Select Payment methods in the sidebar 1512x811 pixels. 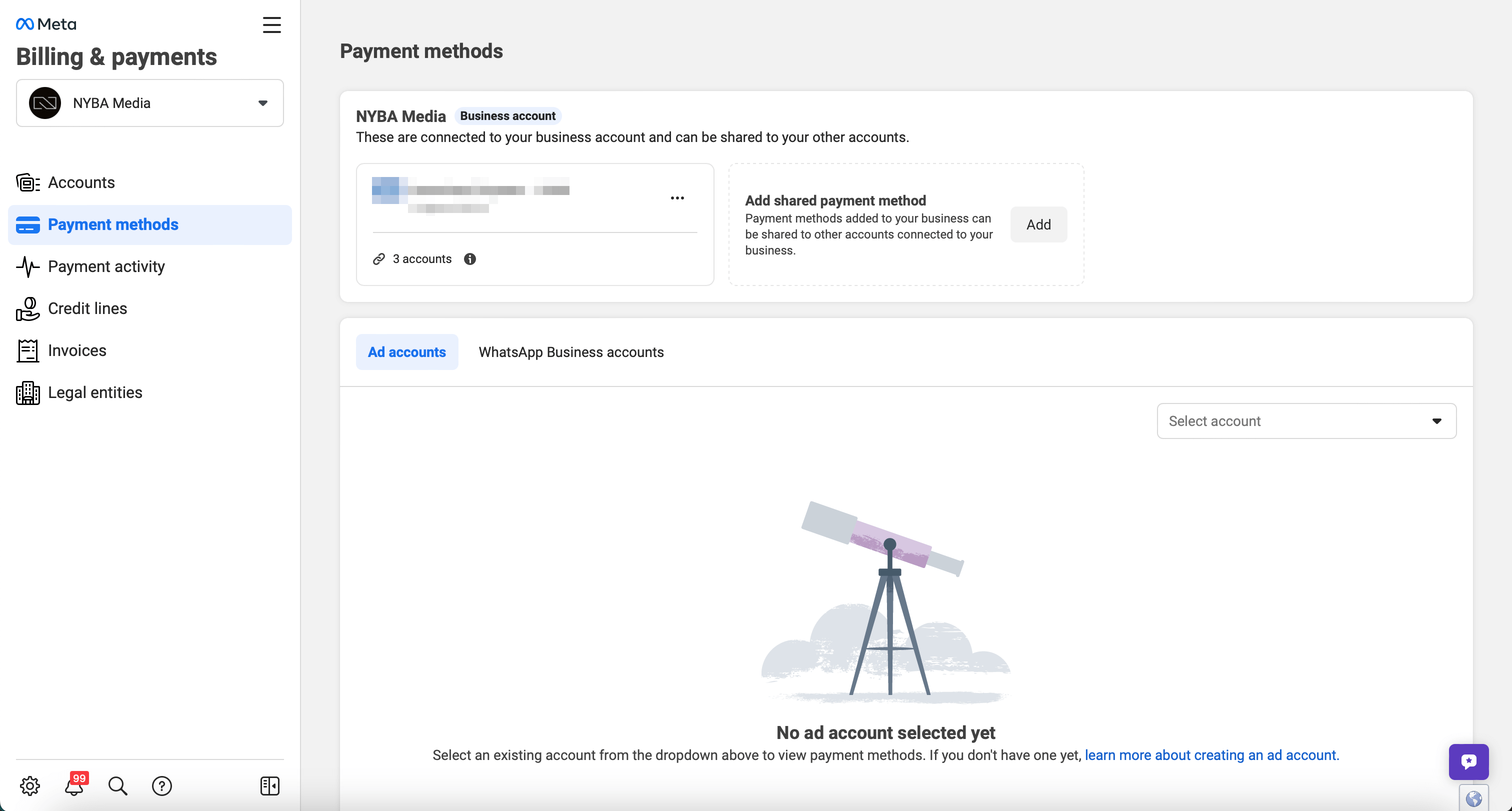coord(149,225)
